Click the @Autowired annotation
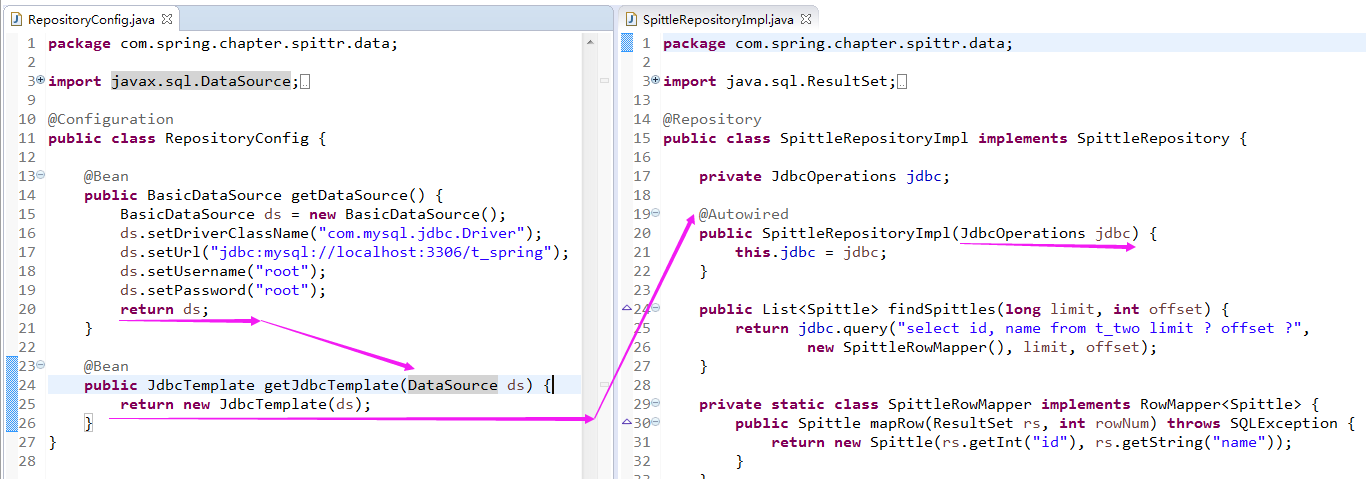 pyautogui.click(x=744, y=214)
